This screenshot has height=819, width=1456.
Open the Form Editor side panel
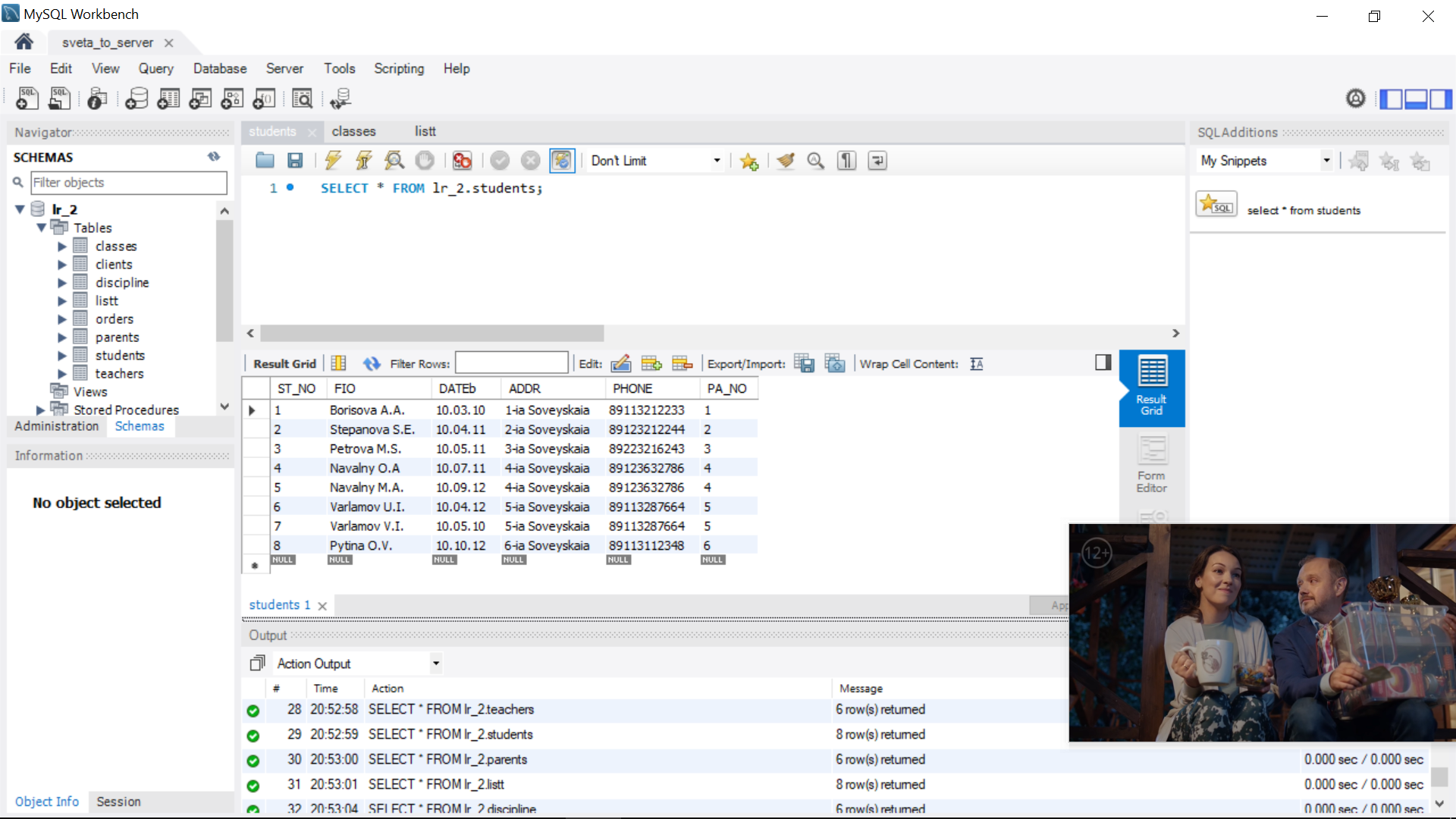1151,463
